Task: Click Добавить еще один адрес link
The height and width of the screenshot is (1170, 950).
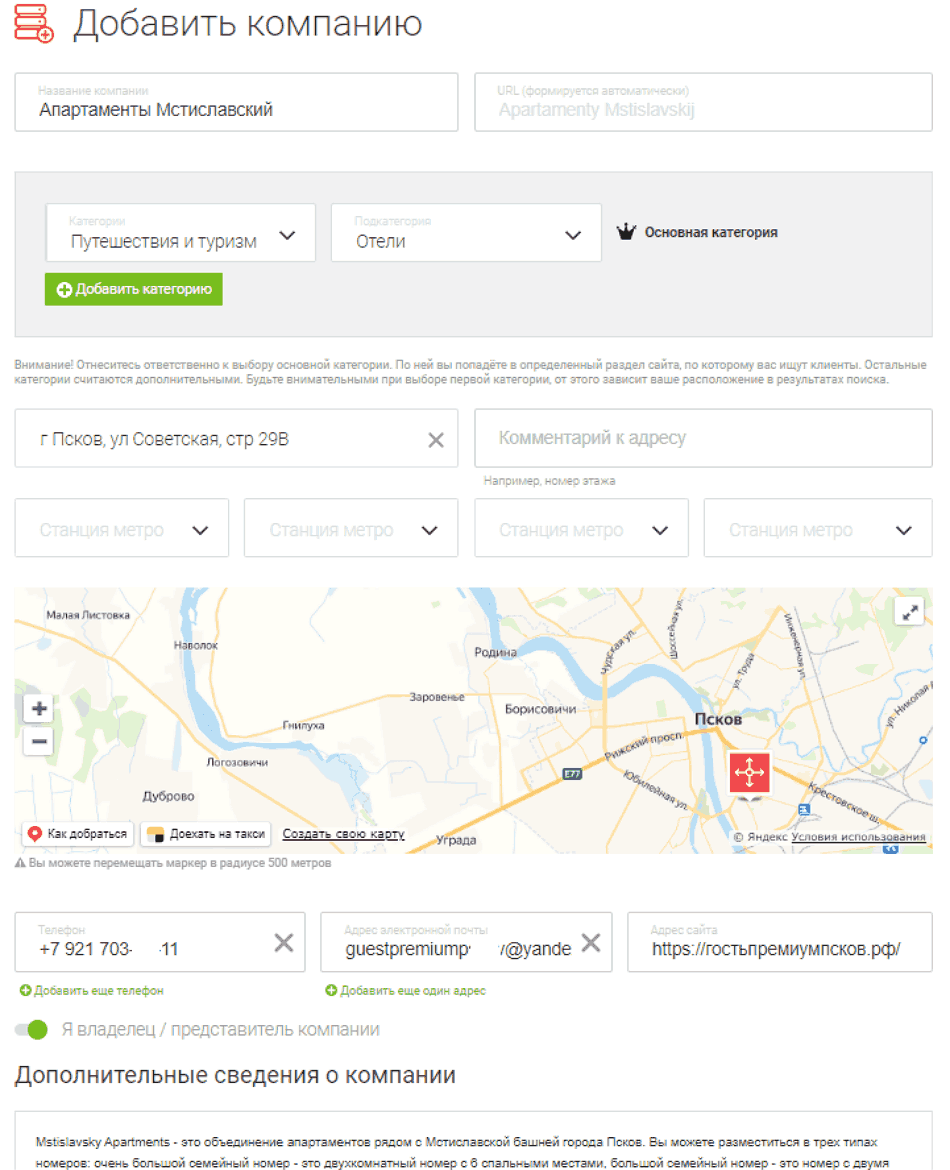Action: pos(413,990)
